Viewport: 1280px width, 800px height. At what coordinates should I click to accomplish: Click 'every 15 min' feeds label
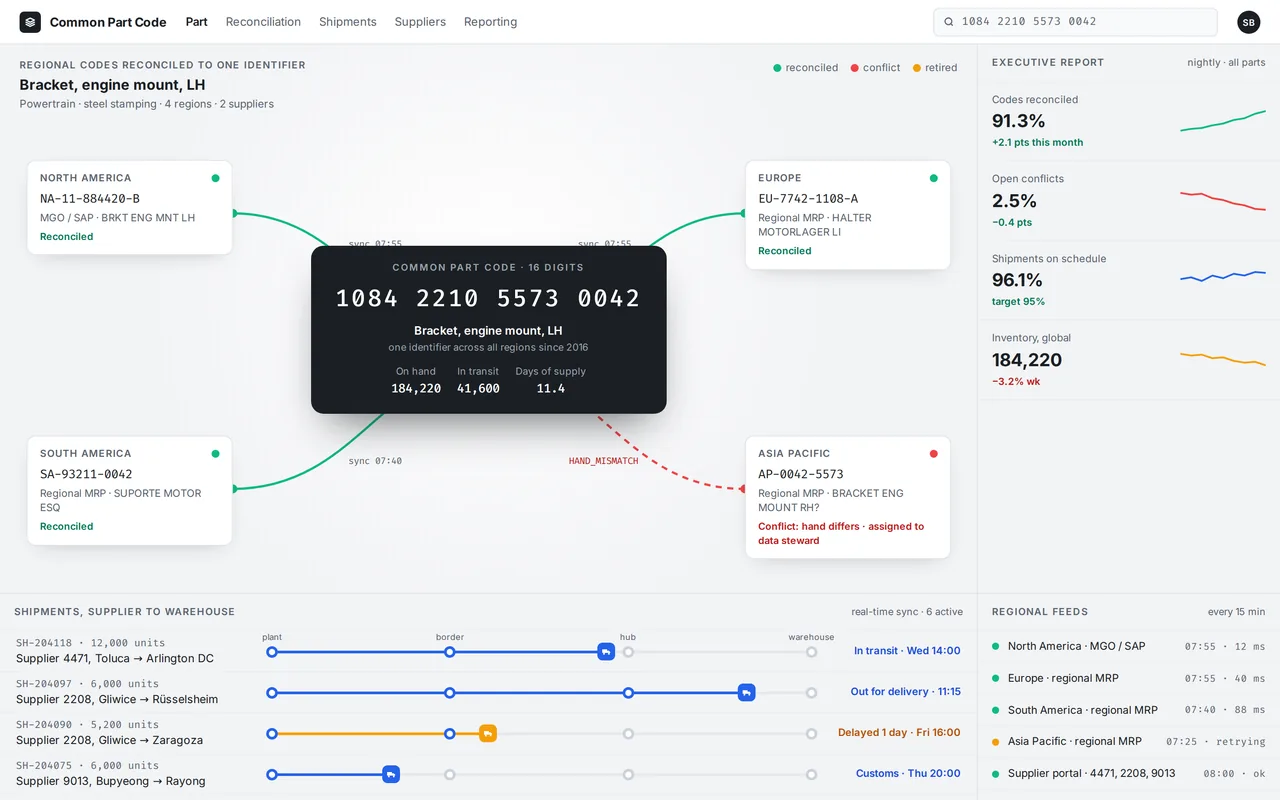[1236, 612]
